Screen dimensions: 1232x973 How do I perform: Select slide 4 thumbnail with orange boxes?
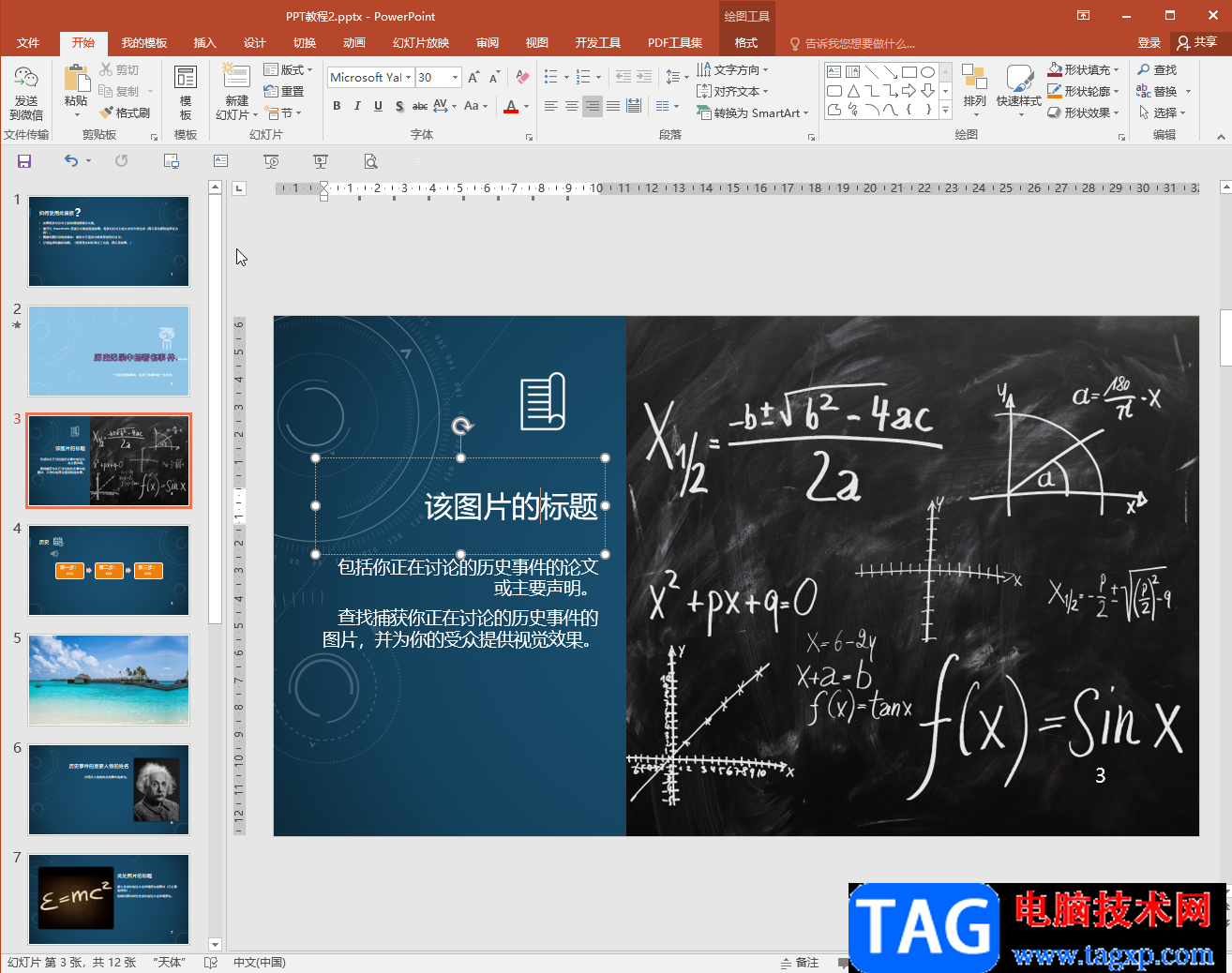[109, 570]
